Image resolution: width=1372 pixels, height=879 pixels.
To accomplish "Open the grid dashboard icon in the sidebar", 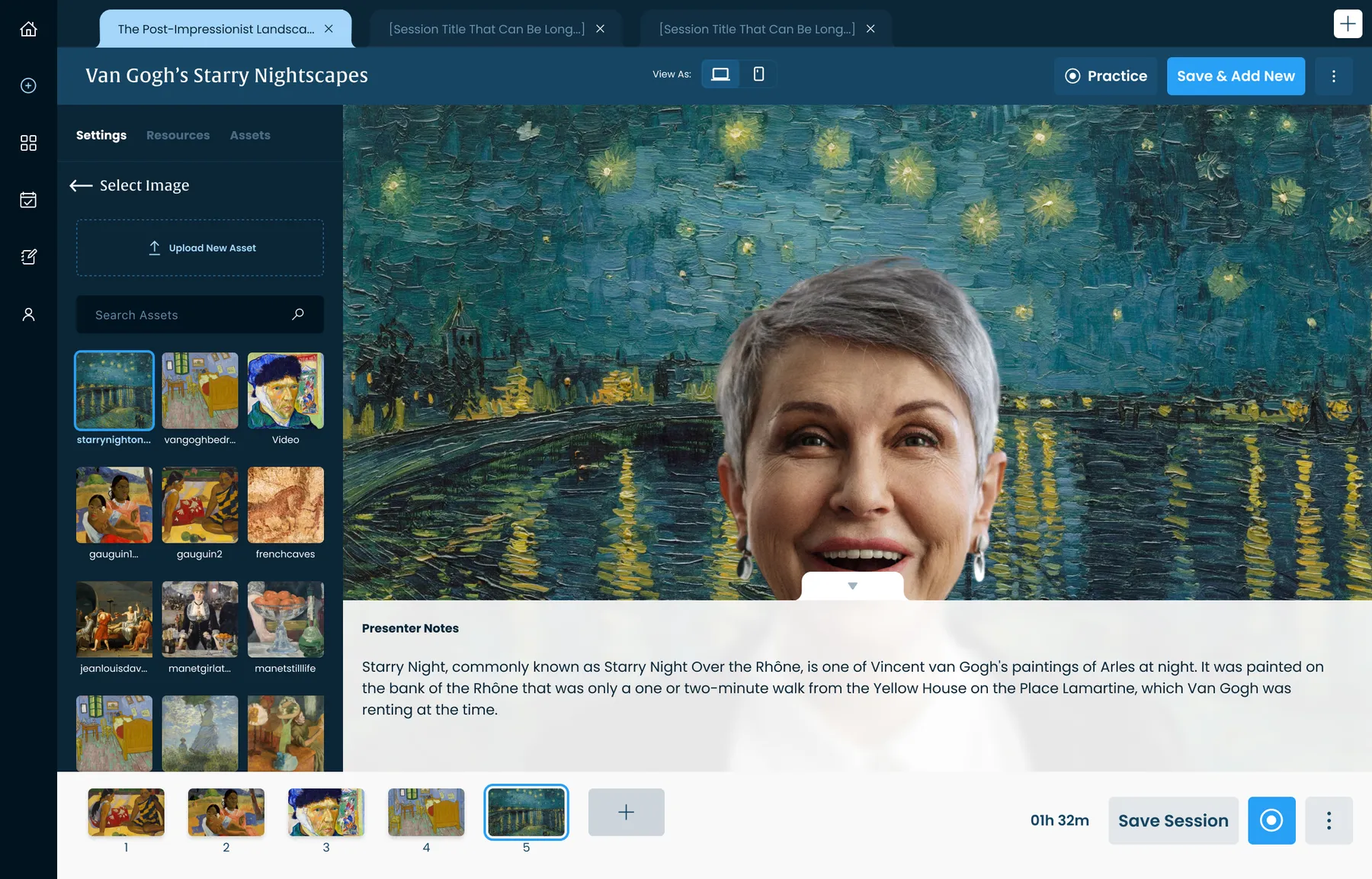I will pyautogui.click(x=28, y=143).
